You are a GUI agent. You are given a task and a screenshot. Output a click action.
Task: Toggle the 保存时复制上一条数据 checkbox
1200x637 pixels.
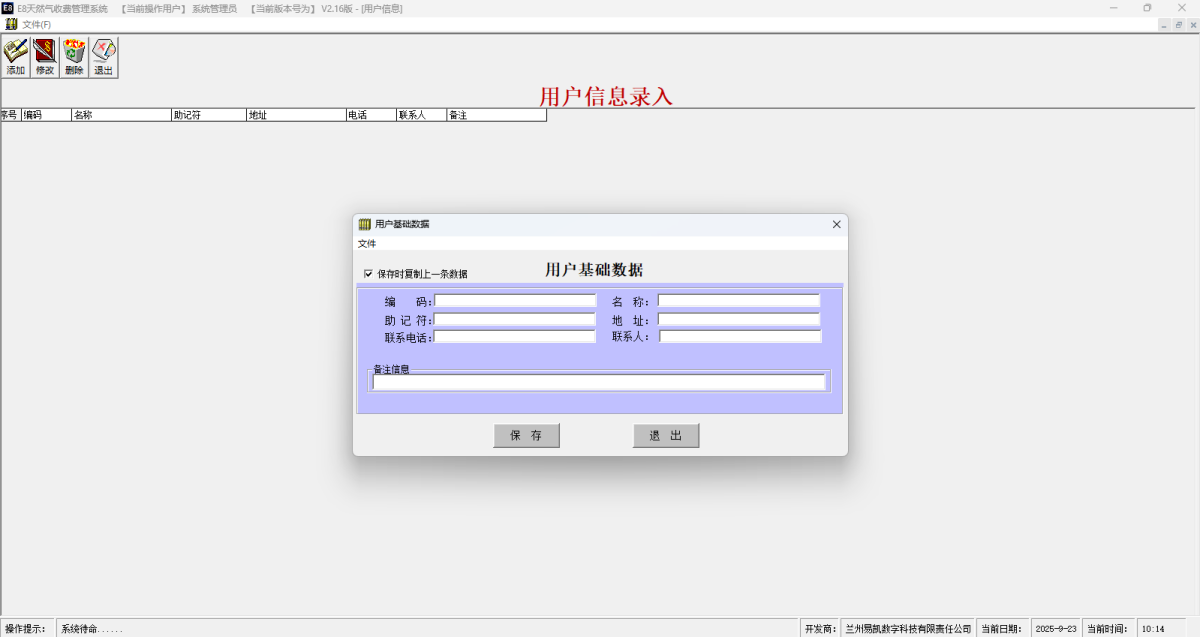click(x=368, y=273)
